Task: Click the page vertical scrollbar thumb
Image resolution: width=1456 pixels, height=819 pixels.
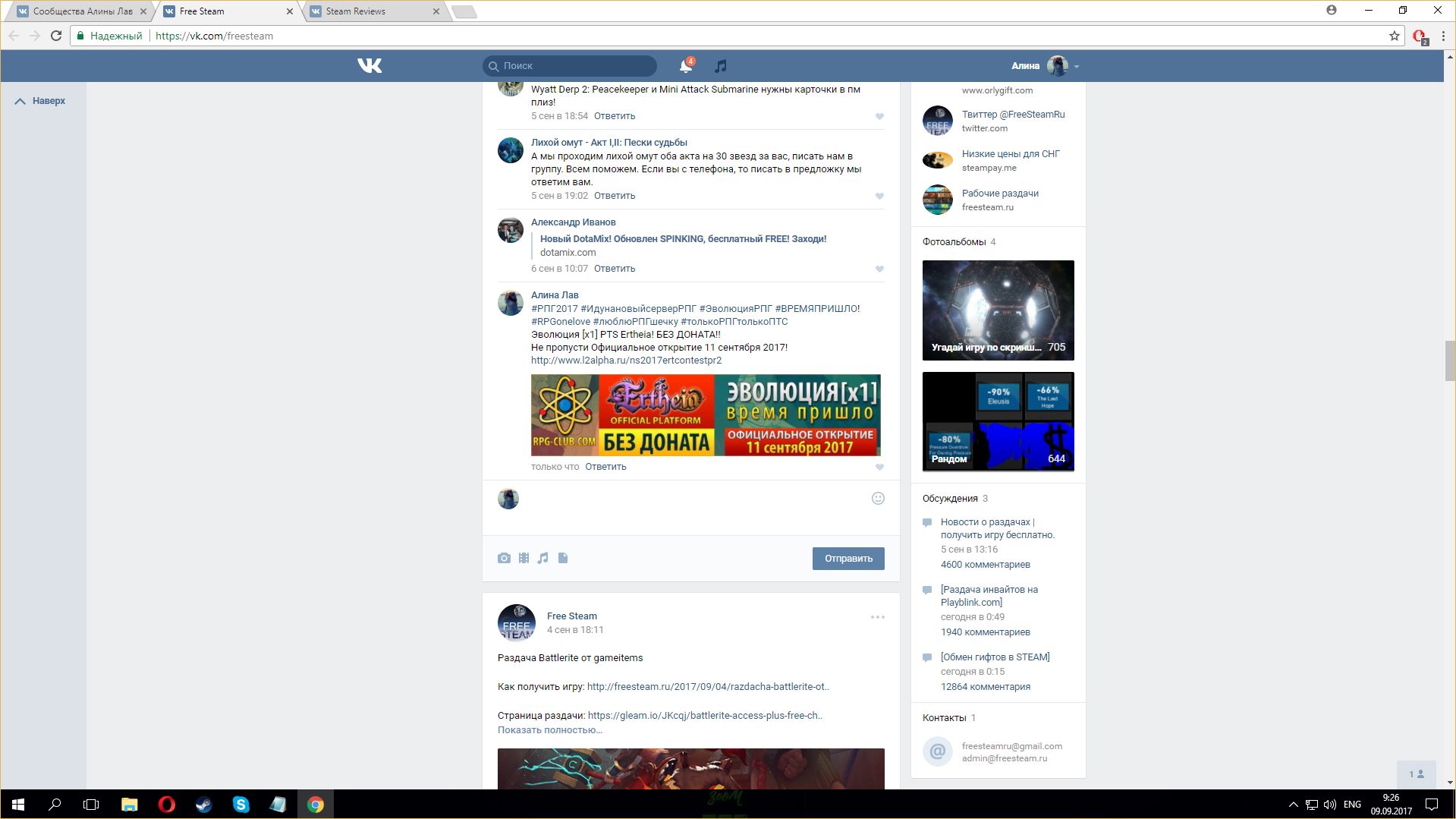Action: (1450, 361)
